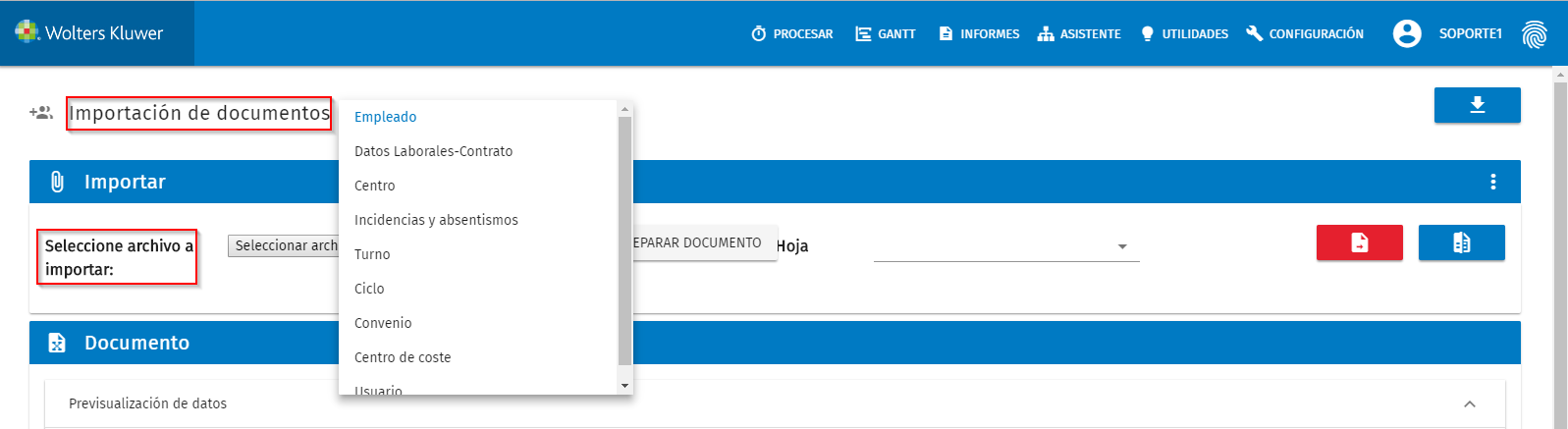The height and width of the screenshot is (429, 1568).
Task: Select Turno from the dropdown list
Action: pos(478,254)
